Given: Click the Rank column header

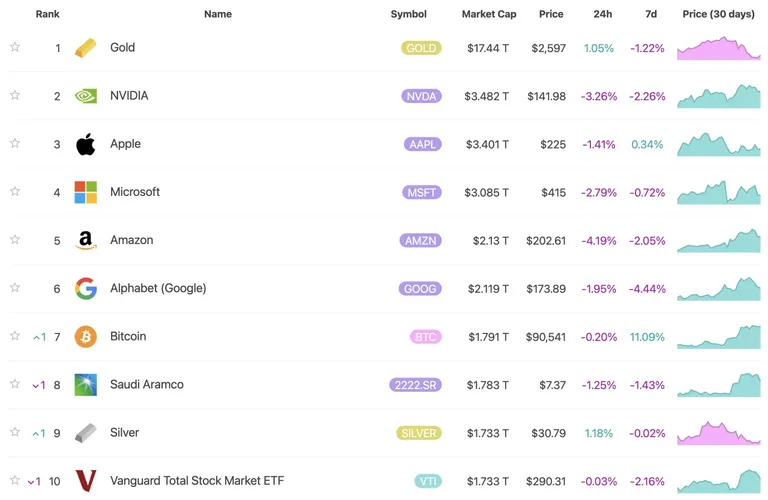Looking at the screenshot, I should click(x=48, y=14).
